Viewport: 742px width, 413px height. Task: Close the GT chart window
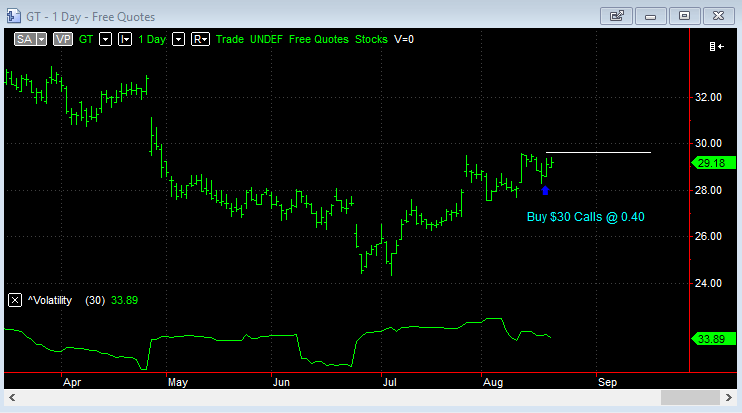718,16
